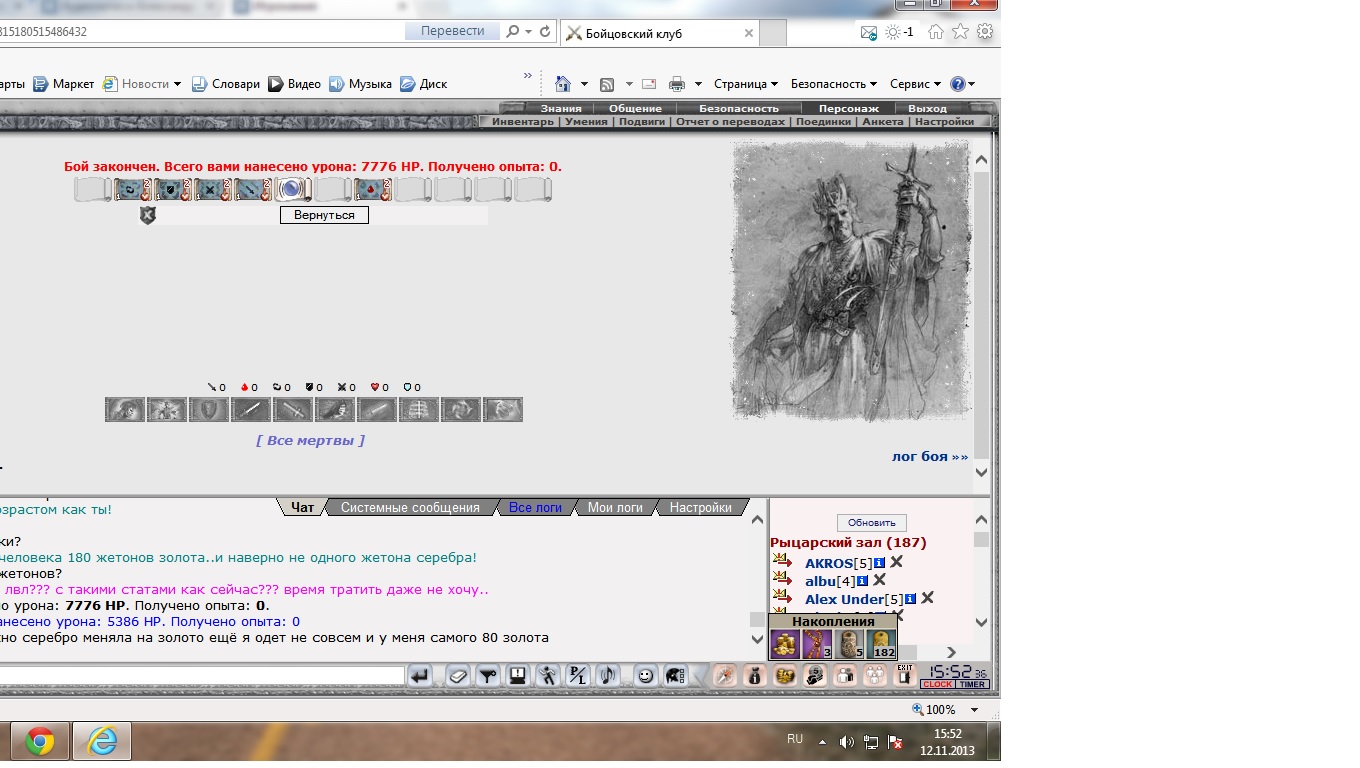Click the EXIT door icon
Image resolution: width=1360 pixels, height=768 pixels.
point(905,676)
